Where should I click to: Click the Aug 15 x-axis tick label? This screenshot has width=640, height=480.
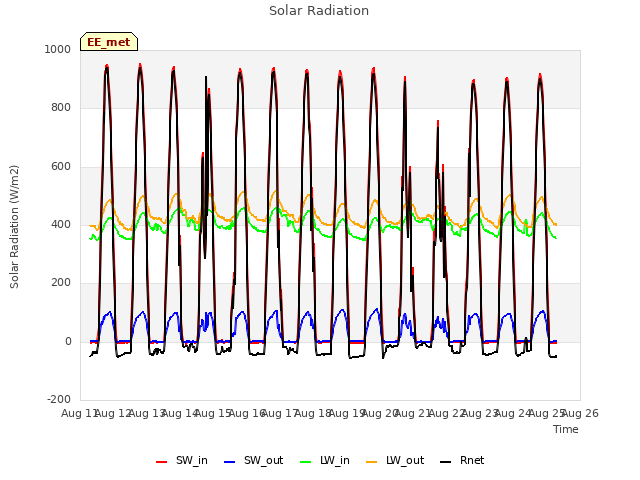(213, 413)
